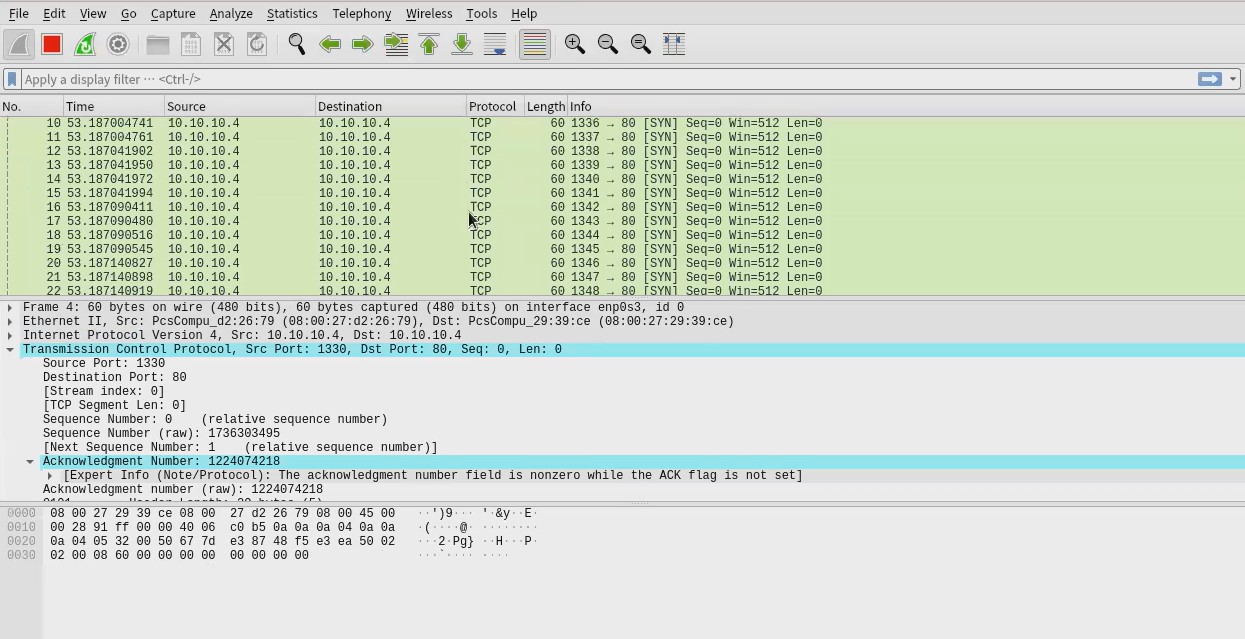Collapse the Acknowledgment Number node

(x=30, y=462)
